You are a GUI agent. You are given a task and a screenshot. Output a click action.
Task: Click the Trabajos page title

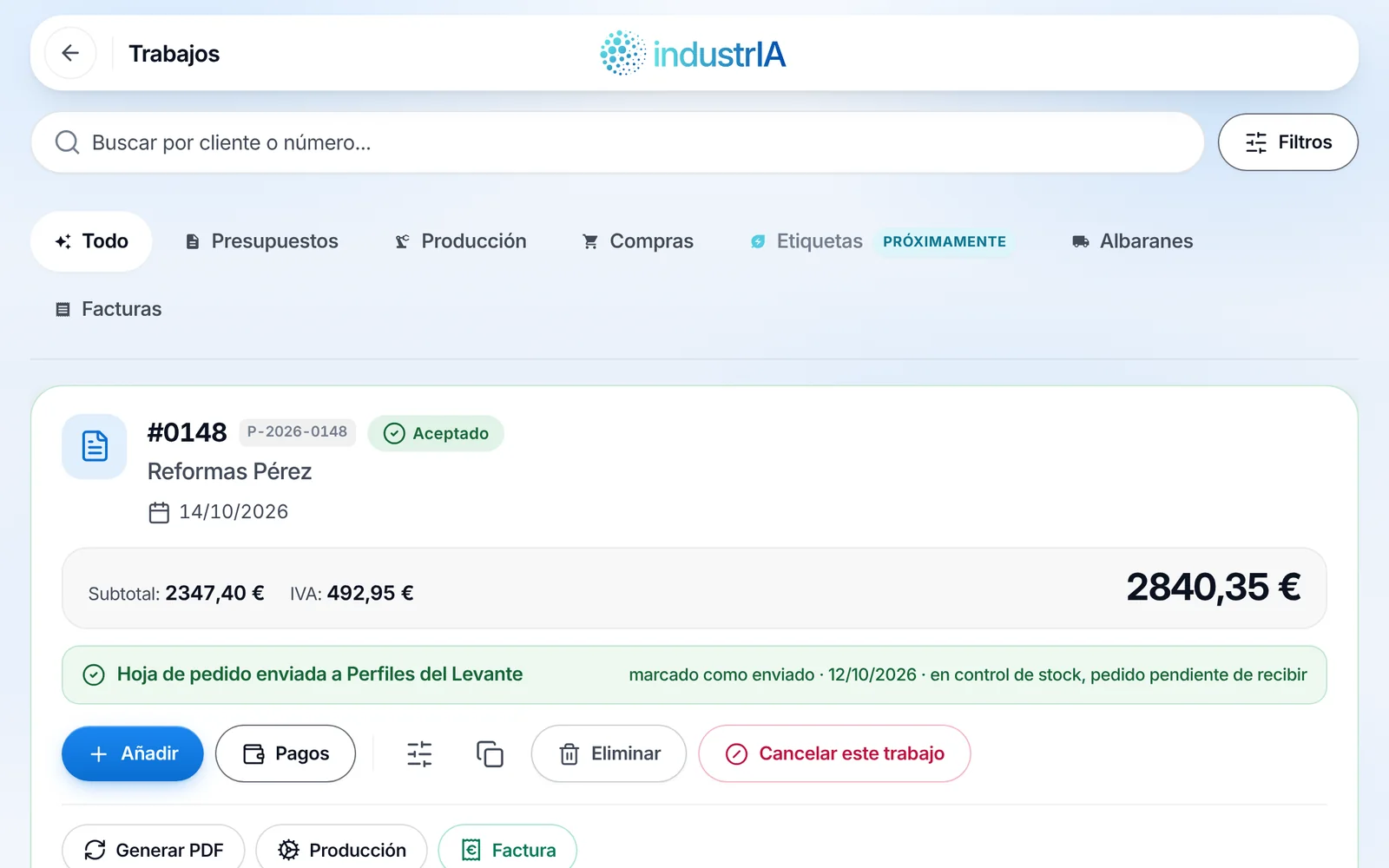point(174,54)
